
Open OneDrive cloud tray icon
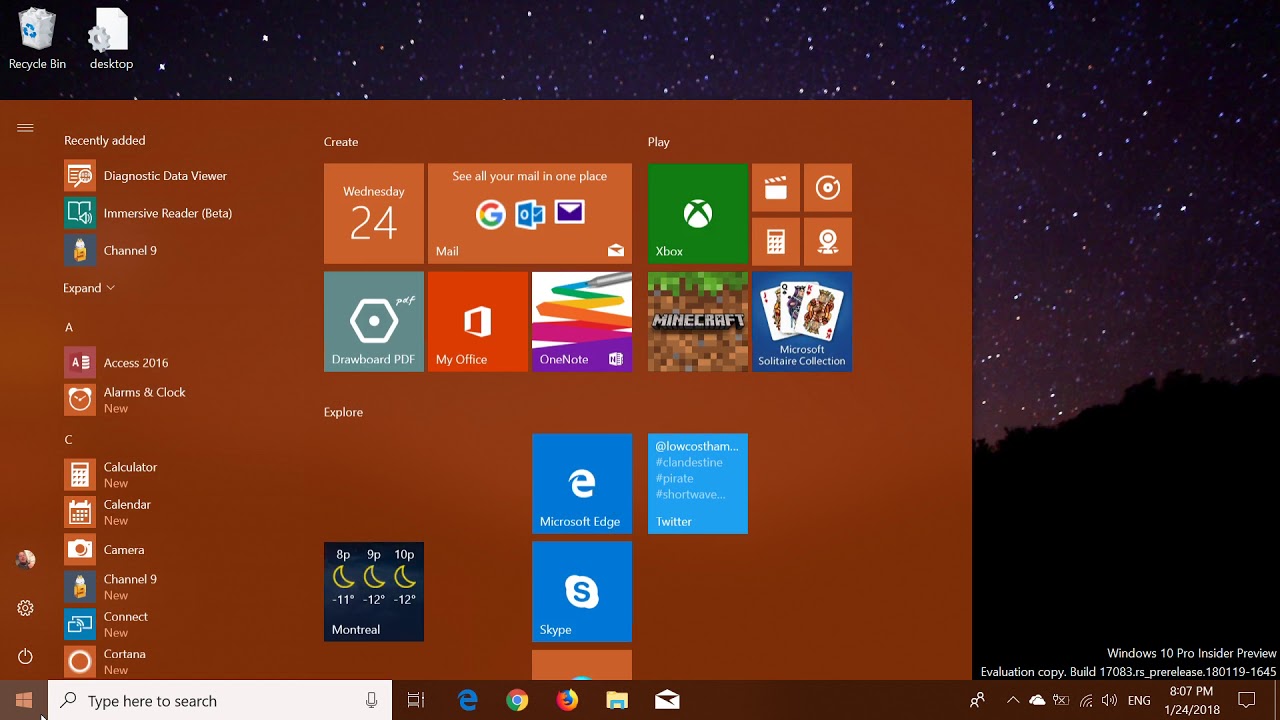pos(1037,700)
